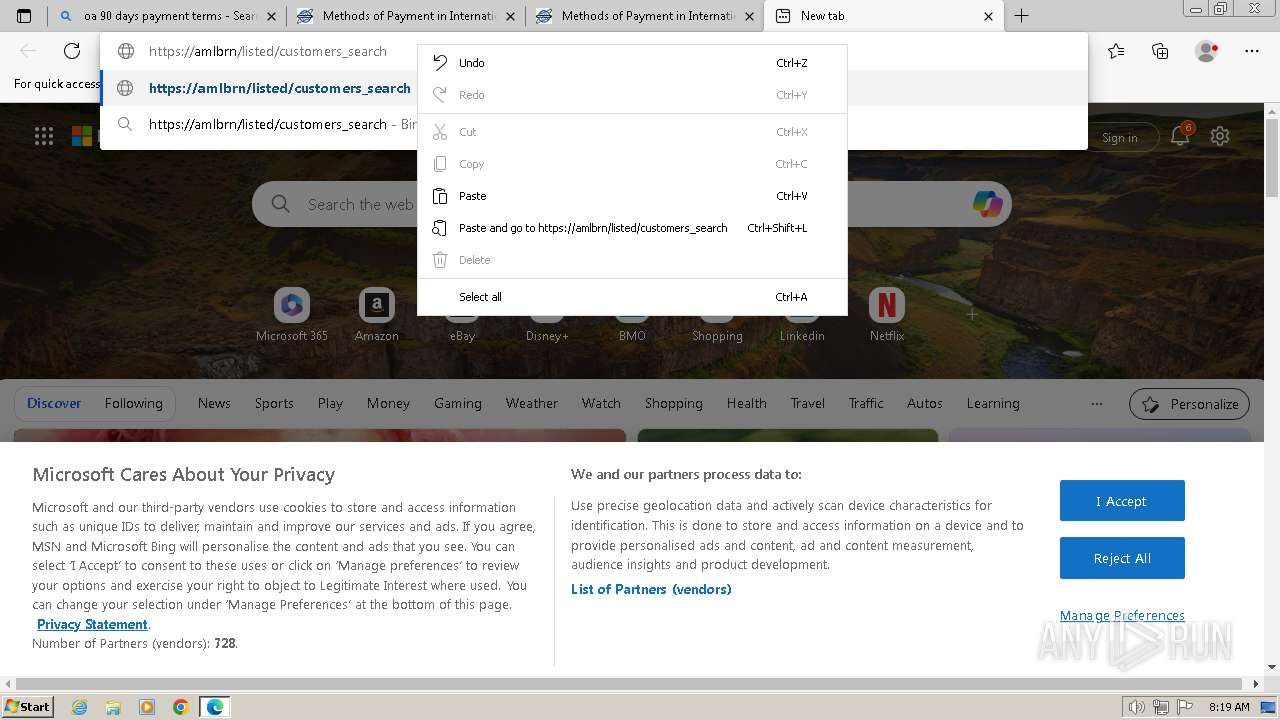This screenshot has height=720, width=1280.
Task: Open the News category
Action: (214, 403)
